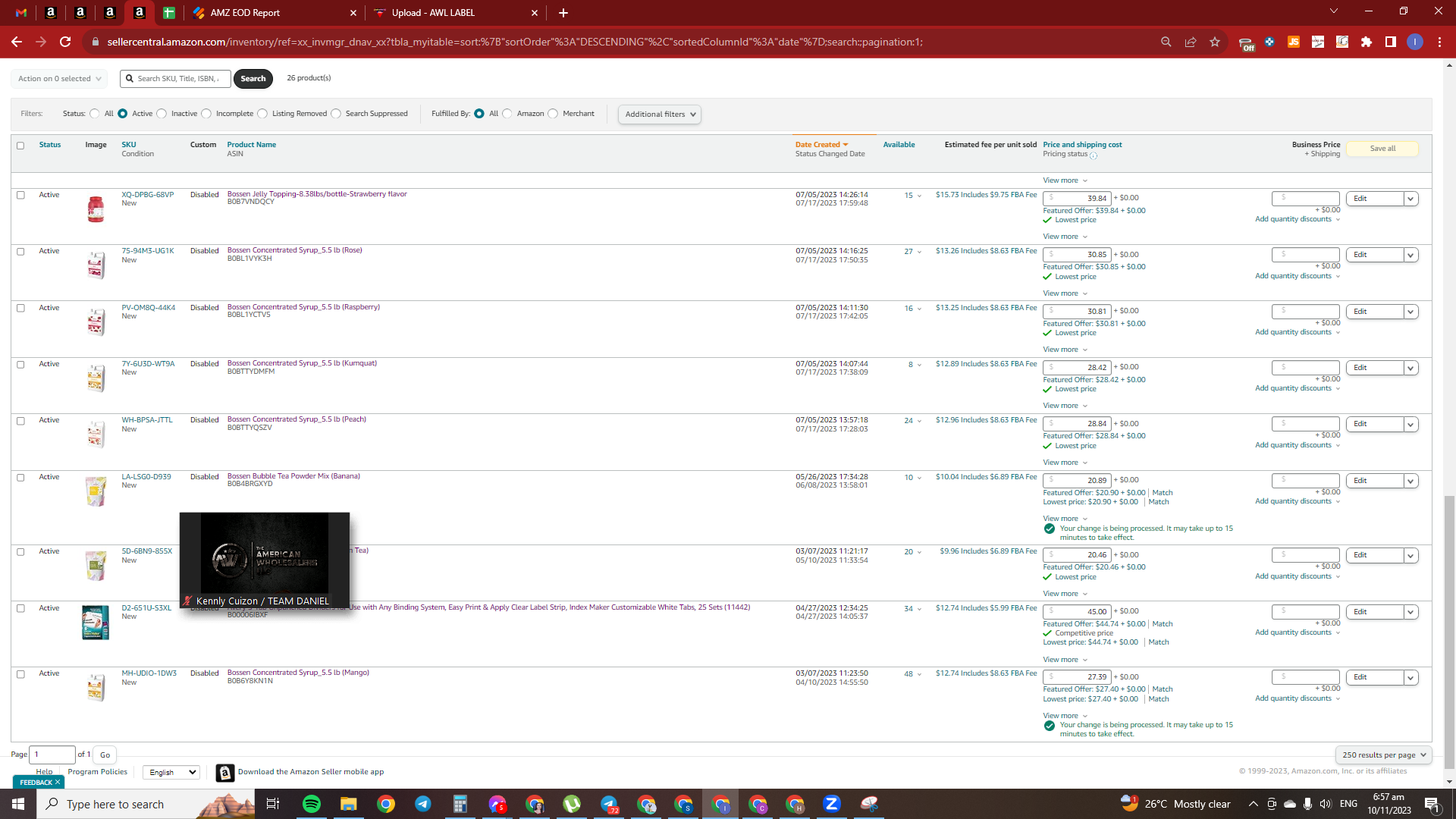Open Chrome profile avatar
The width and height of the screenshot is (1456, 819).
1415,42
